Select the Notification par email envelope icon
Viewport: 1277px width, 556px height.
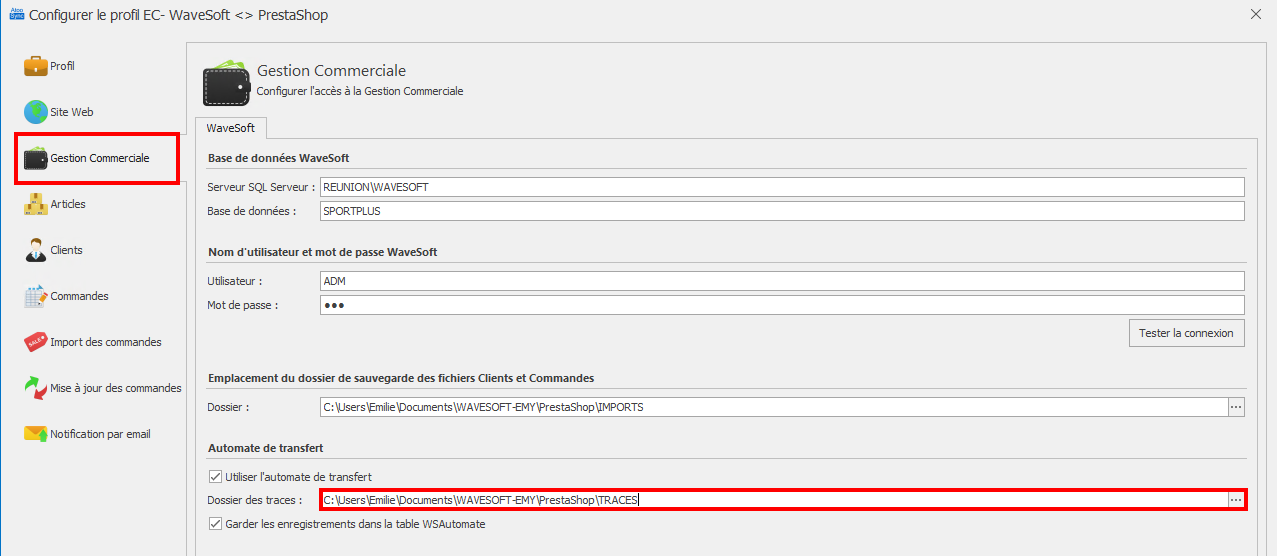[36, 434]
